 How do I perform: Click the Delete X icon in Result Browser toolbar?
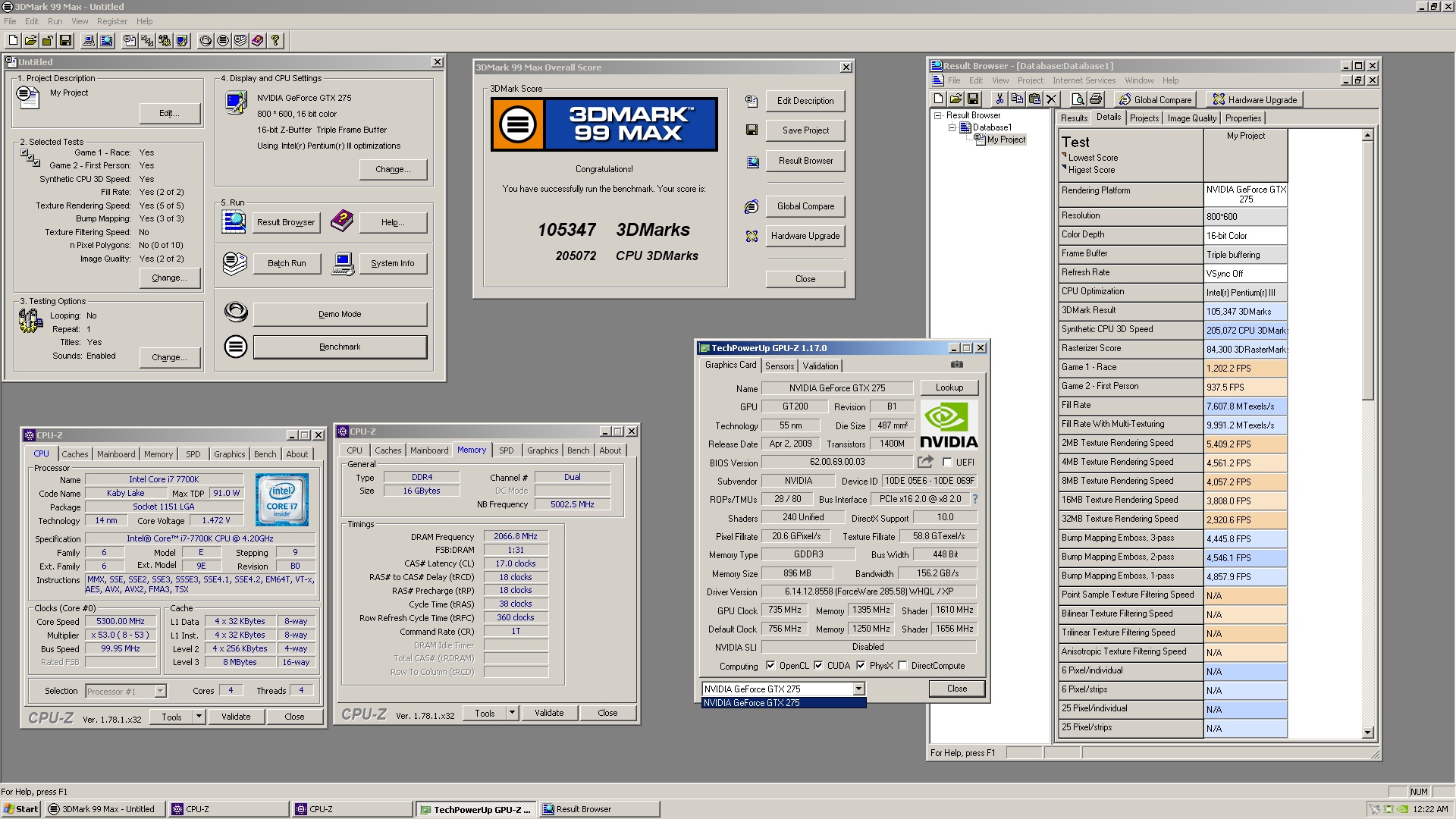tap(1051, 99)
